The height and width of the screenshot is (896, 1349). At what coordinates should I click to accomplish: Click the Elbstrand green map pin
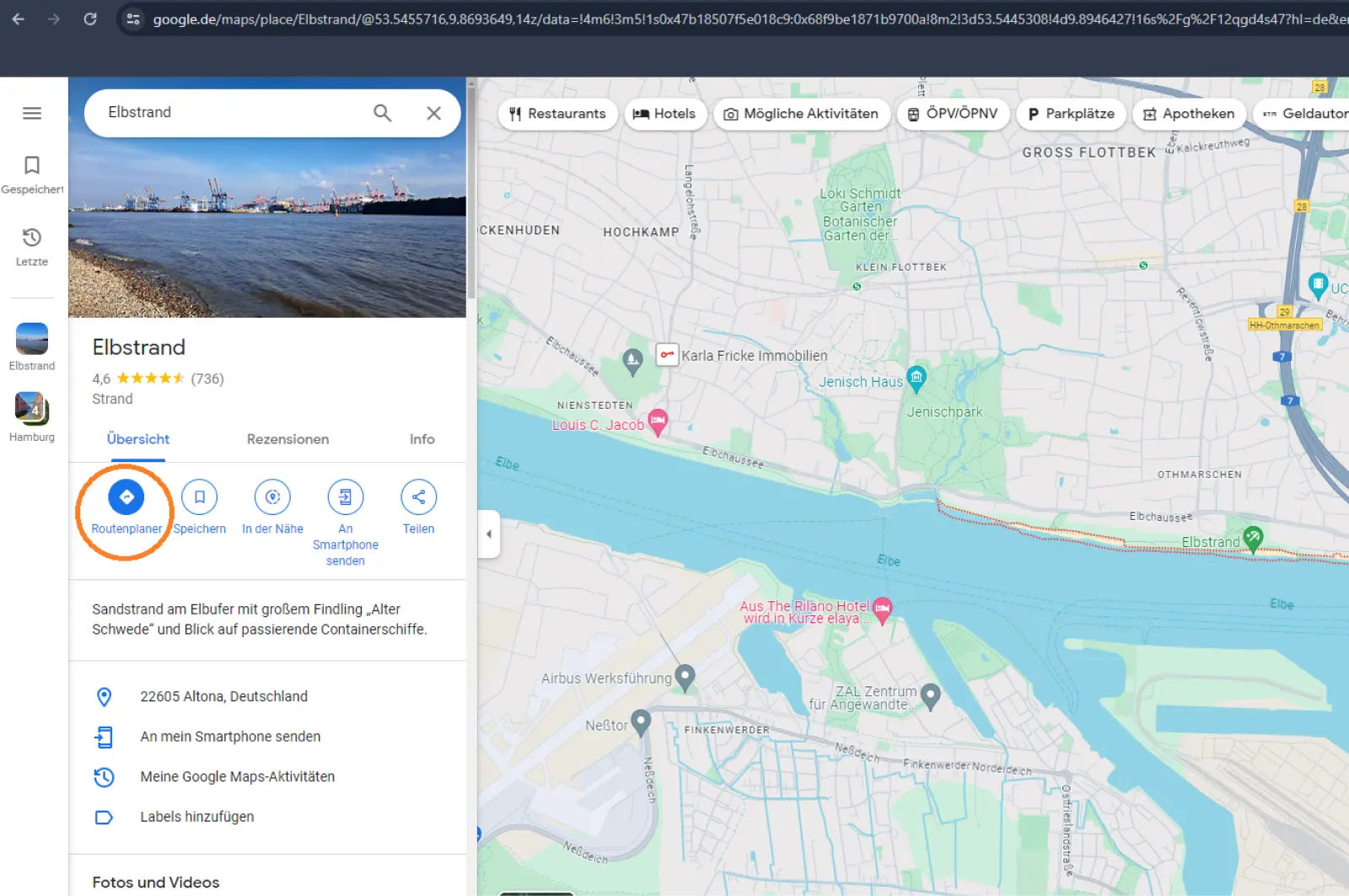coord(1253,539)
